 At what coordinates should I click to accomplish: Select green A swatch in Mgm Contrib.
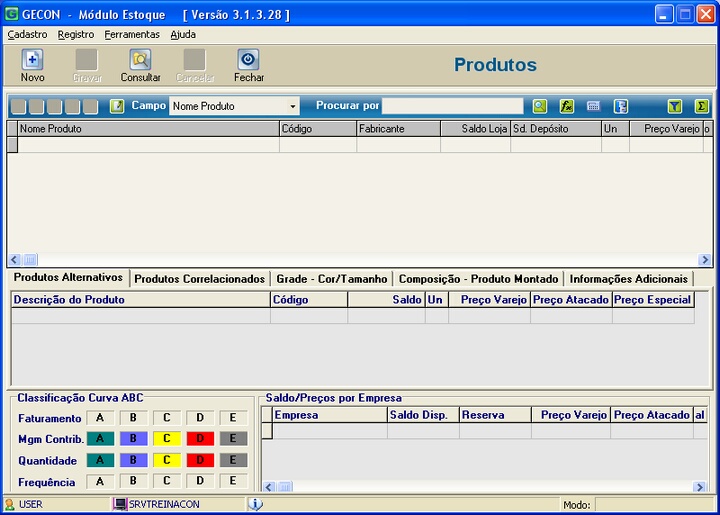pos(100,438)
